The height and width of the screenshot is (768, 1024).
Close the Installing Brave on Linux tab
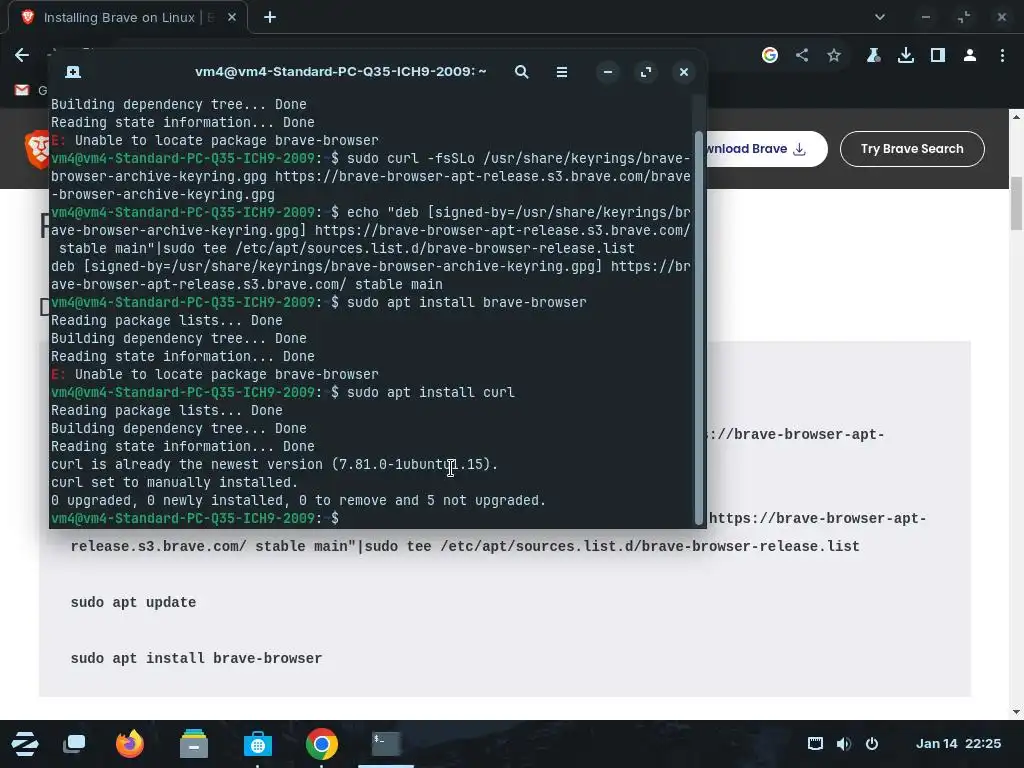pos(232,18)
